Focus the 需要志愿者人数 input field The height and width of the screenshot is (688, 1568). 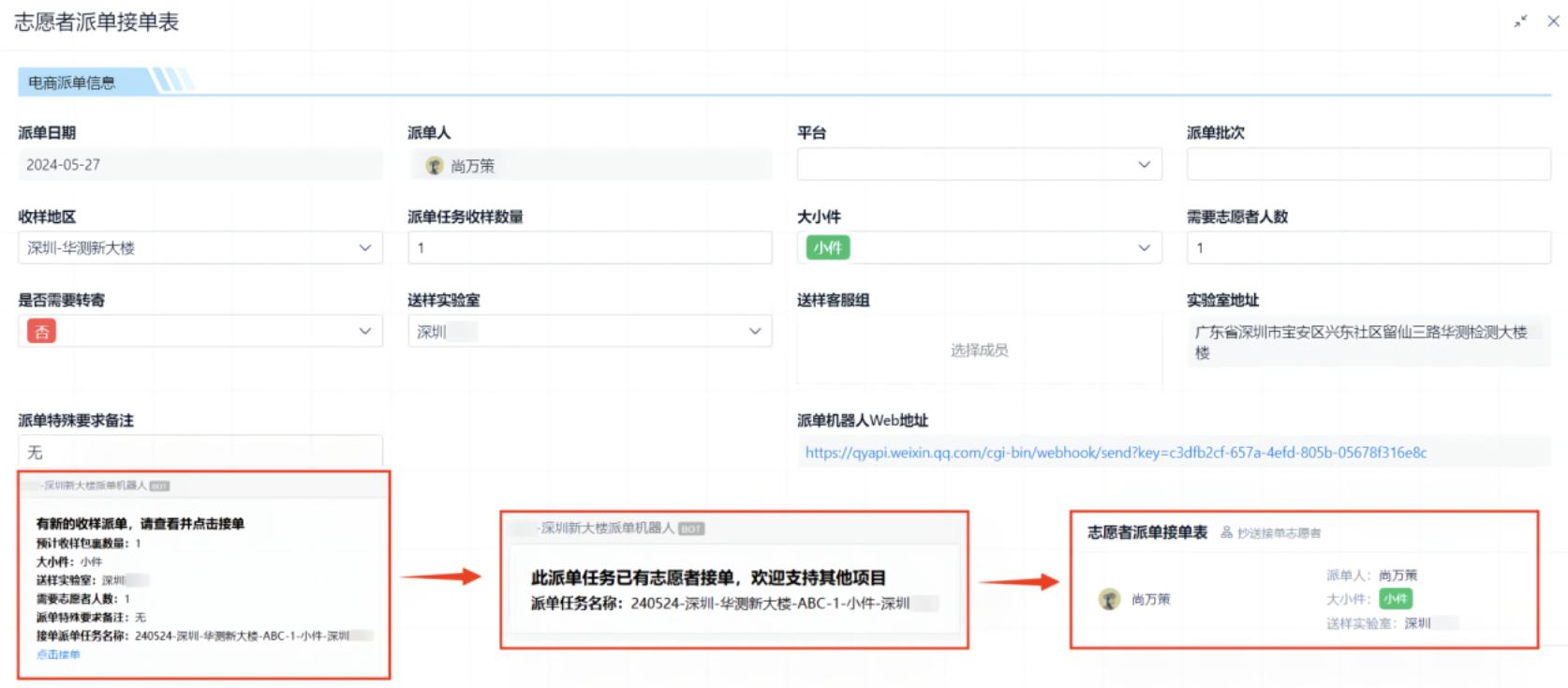point(1368,247)
